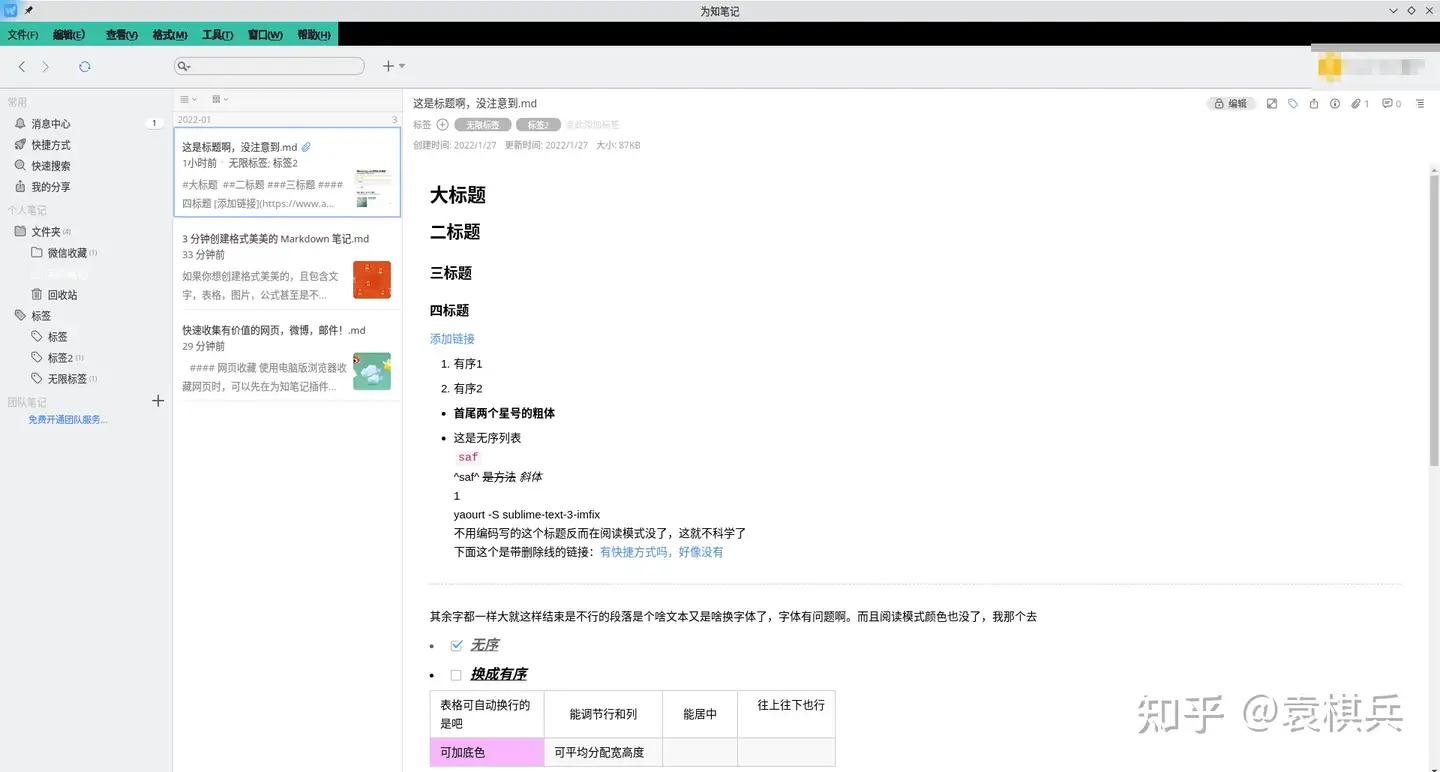Click the 文件夹 folder icon
This screenshot has height=772, width=1440.
(20, 232)
